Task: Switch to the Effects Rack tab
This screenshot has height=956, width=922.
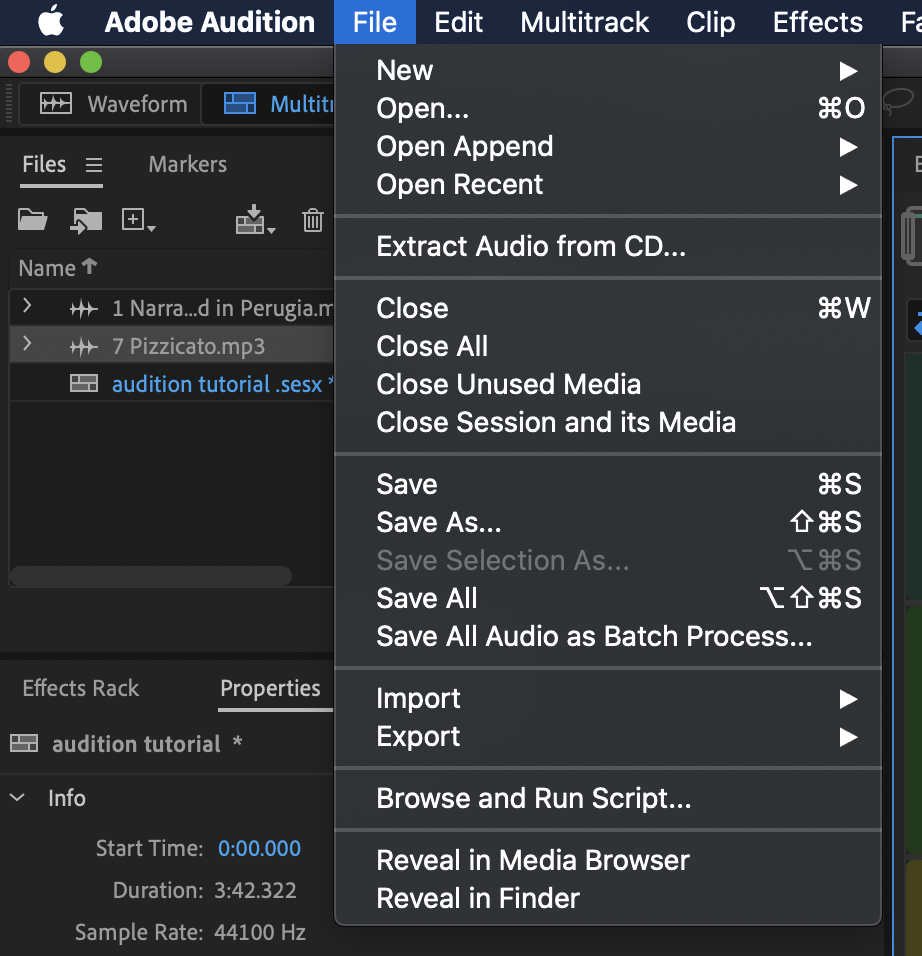Action: point(80,688)
